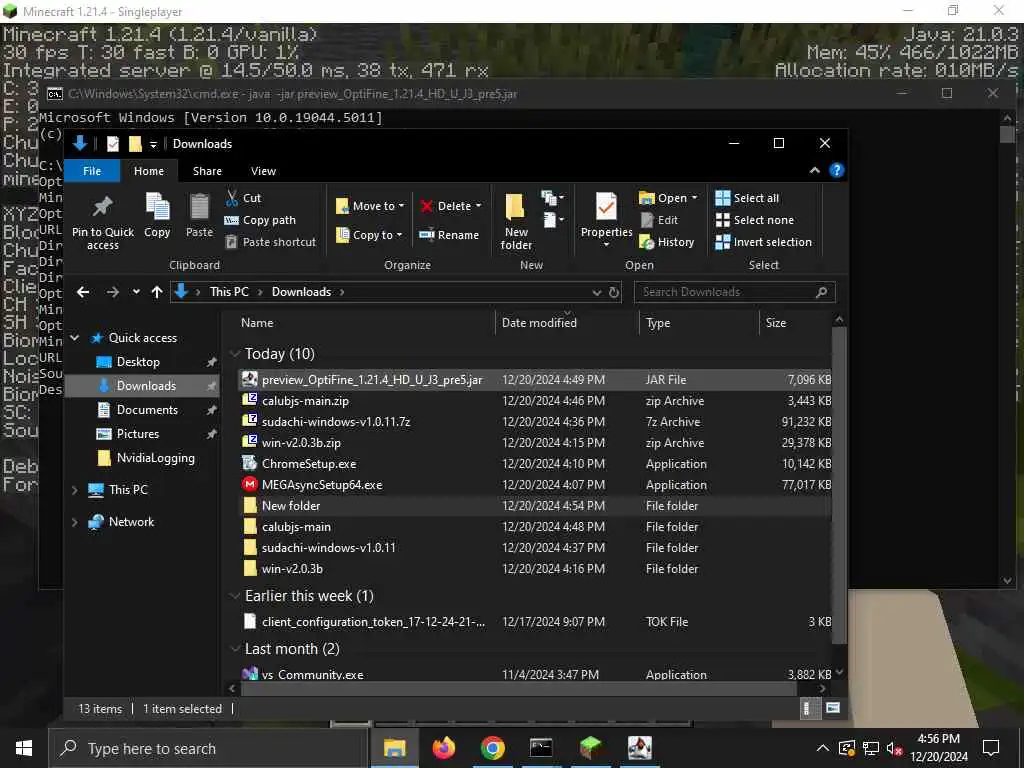Open the Open button dropdown arrow
This screenshot has height=768, width=1024.
point(694,198)
